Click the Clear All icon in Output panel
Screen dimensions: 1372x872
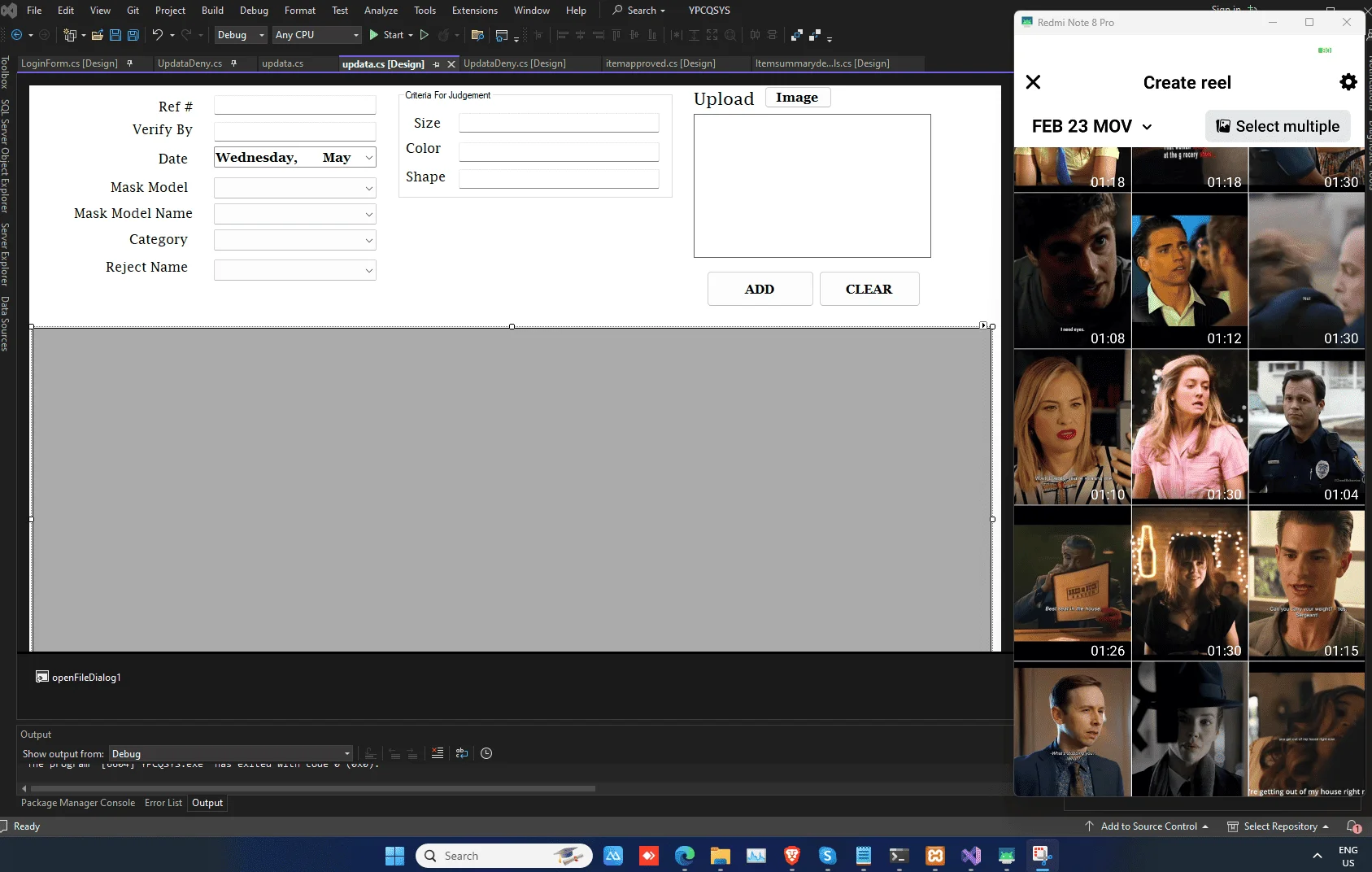click(438, 753)
